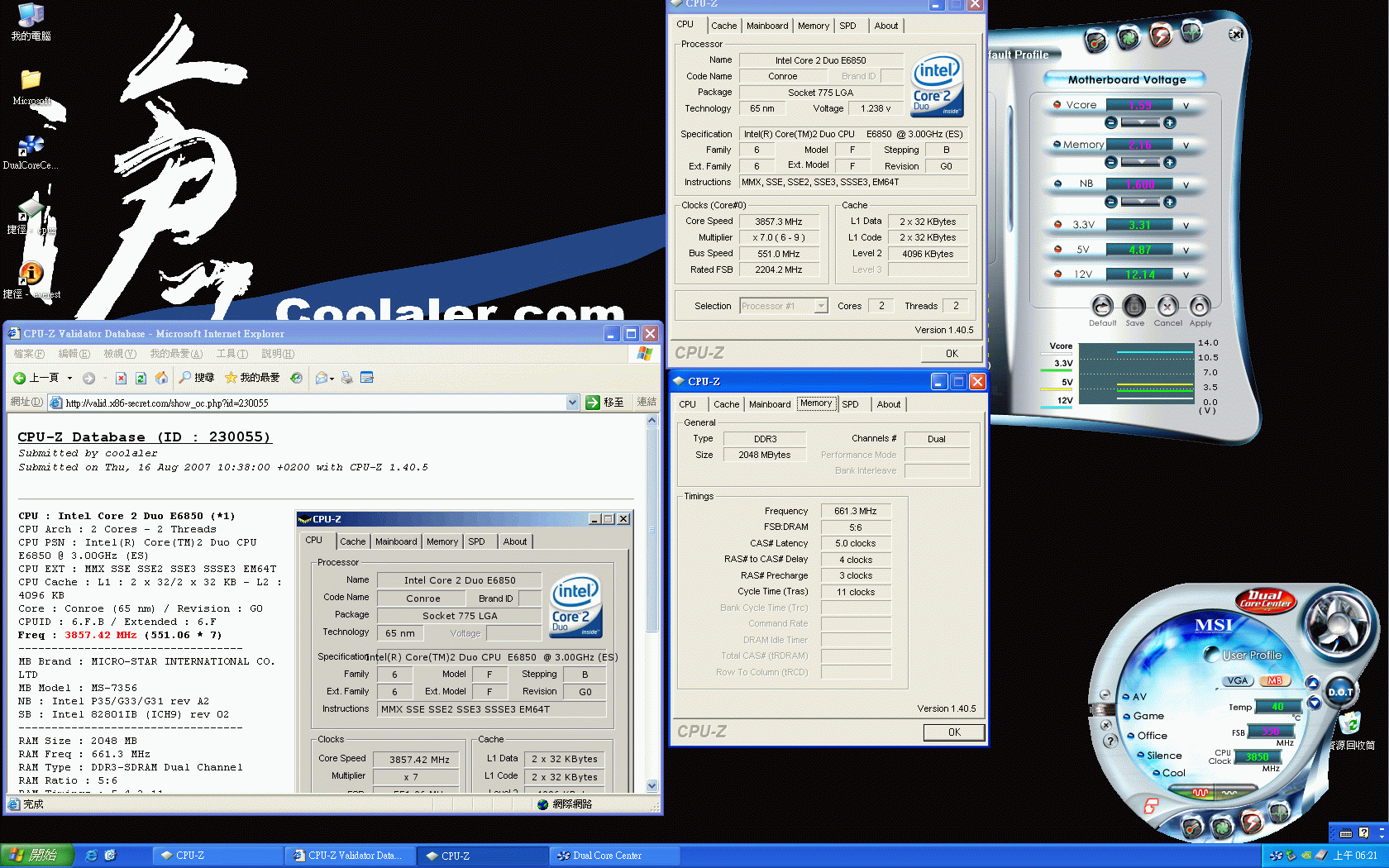This screenshot has width=1389, height=868.
Task: Select the Office profile option
Action: click(1148, 736)
